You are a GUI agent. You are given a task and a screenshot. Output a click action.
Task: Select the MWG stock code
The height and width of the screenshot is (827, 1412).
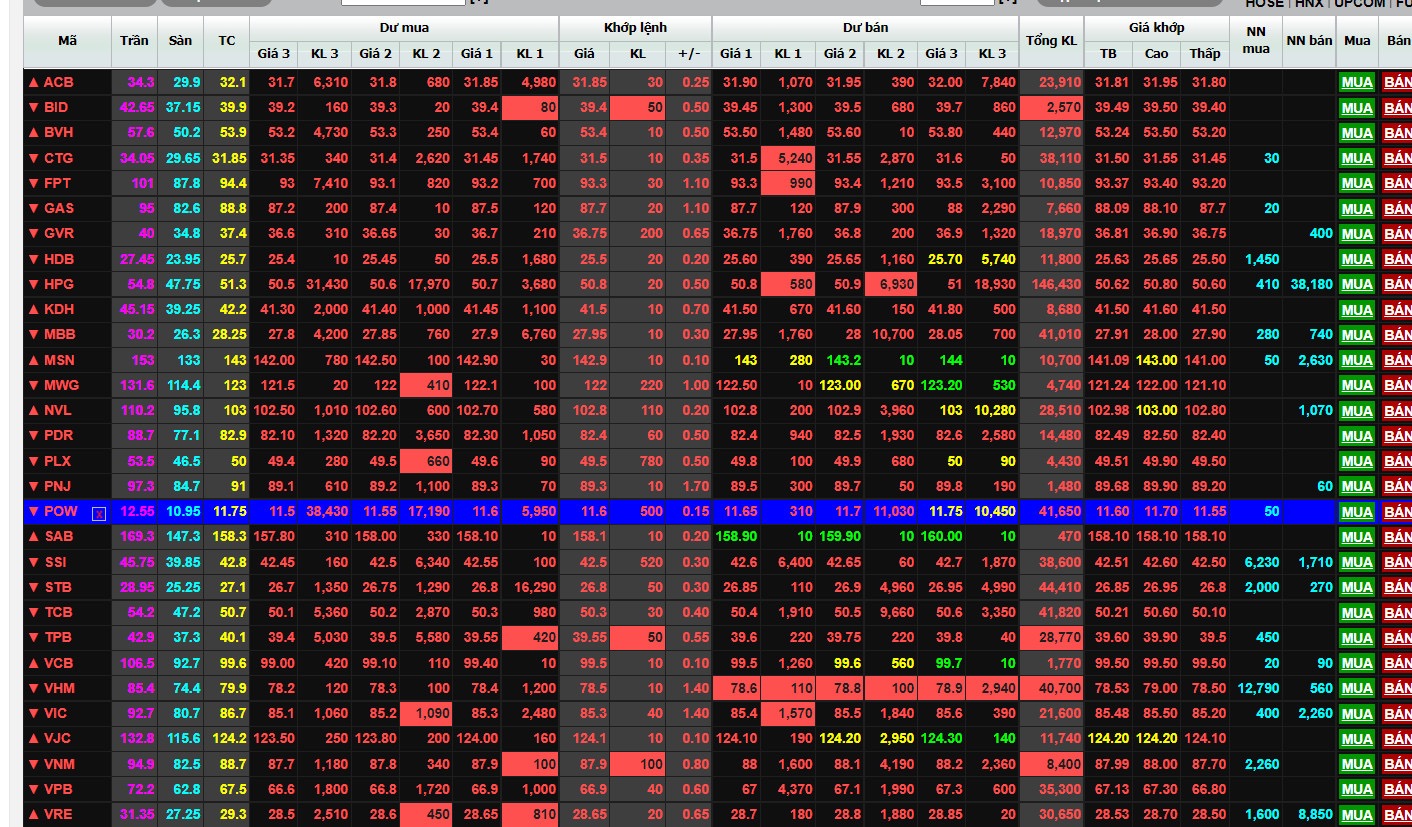click(x=61, y=385)
